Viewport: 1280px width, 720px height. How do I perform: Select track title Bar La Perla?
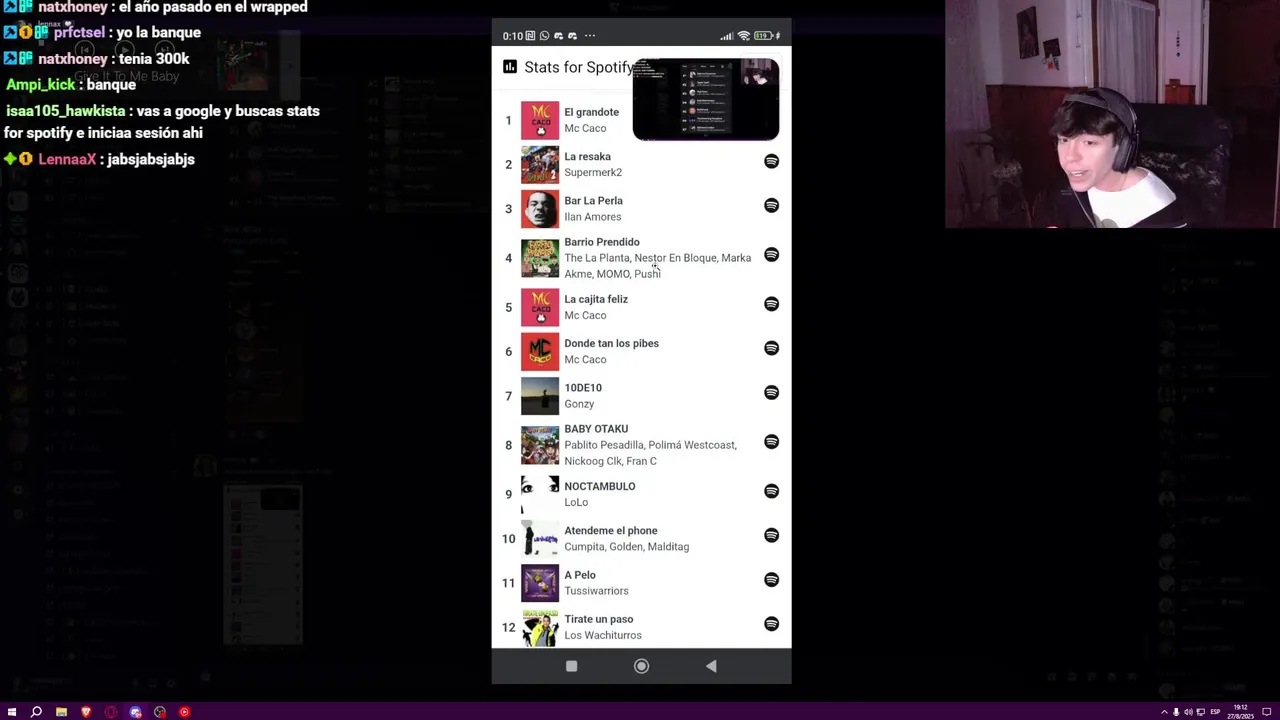click(593, 200)
